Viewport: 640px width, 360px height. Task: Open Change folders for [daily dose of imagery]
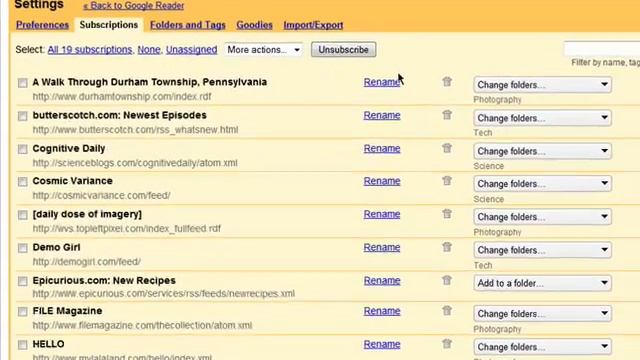542,216
